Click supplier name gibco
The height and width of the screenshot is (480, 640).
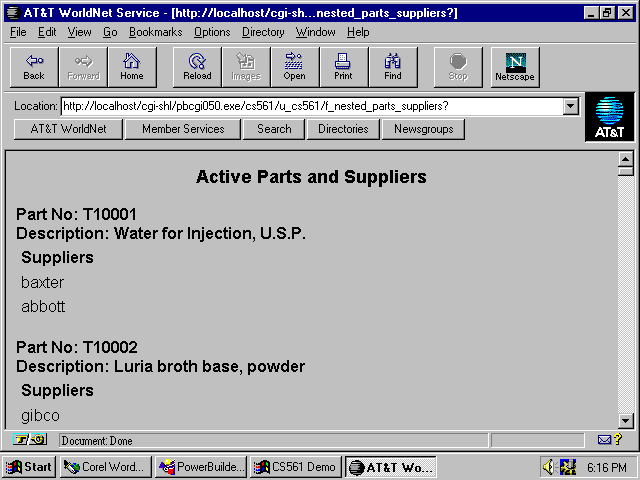(x=40, y=416)
